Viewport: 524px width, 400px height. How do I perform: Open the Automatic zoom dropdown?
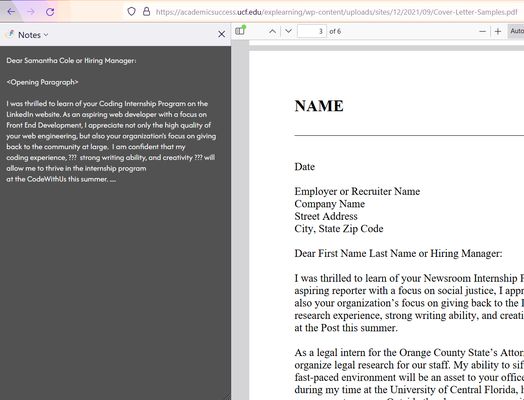click(x=516, y=31)
